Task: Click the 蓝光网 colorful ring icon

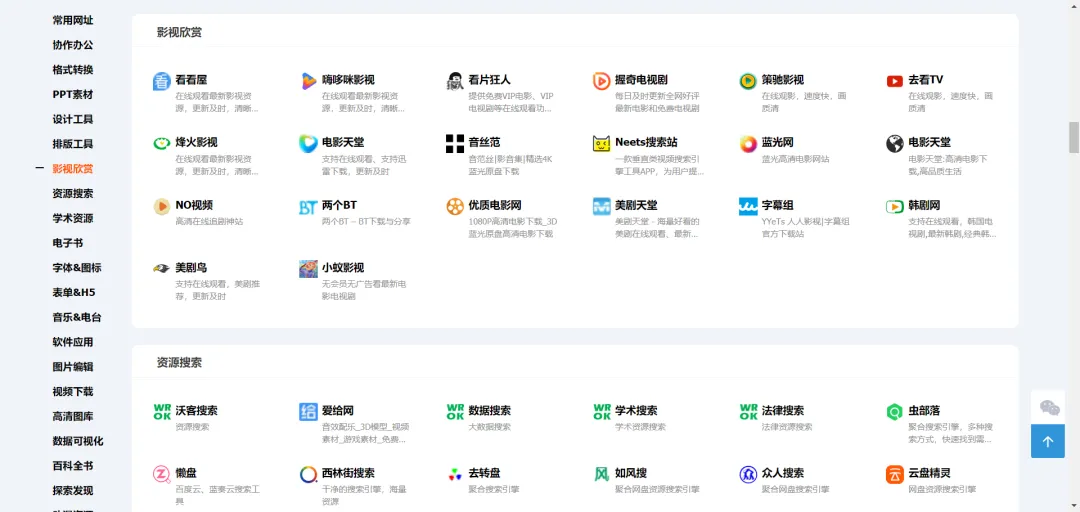Action: point(748,144)
